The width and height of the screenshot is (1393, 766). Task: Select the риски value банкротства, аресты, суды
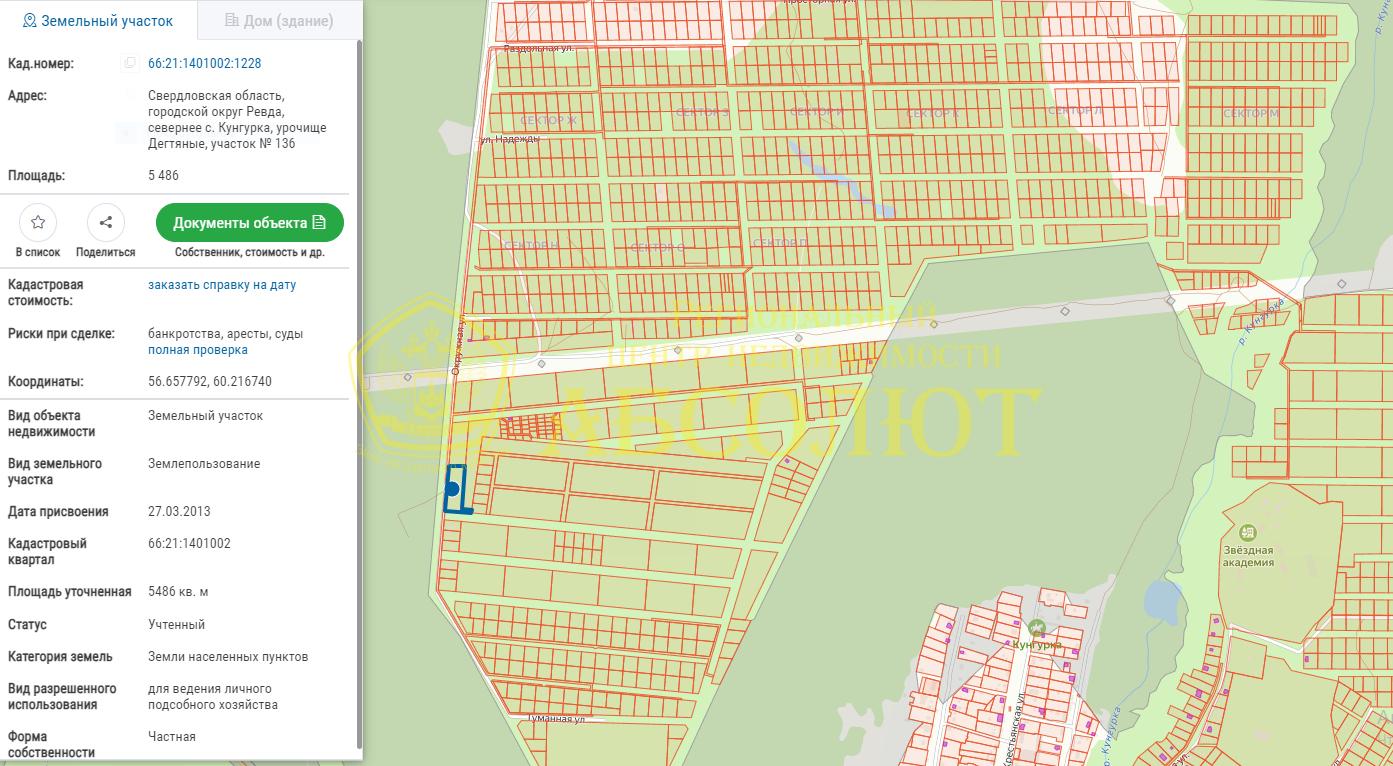tap(225, 334)
